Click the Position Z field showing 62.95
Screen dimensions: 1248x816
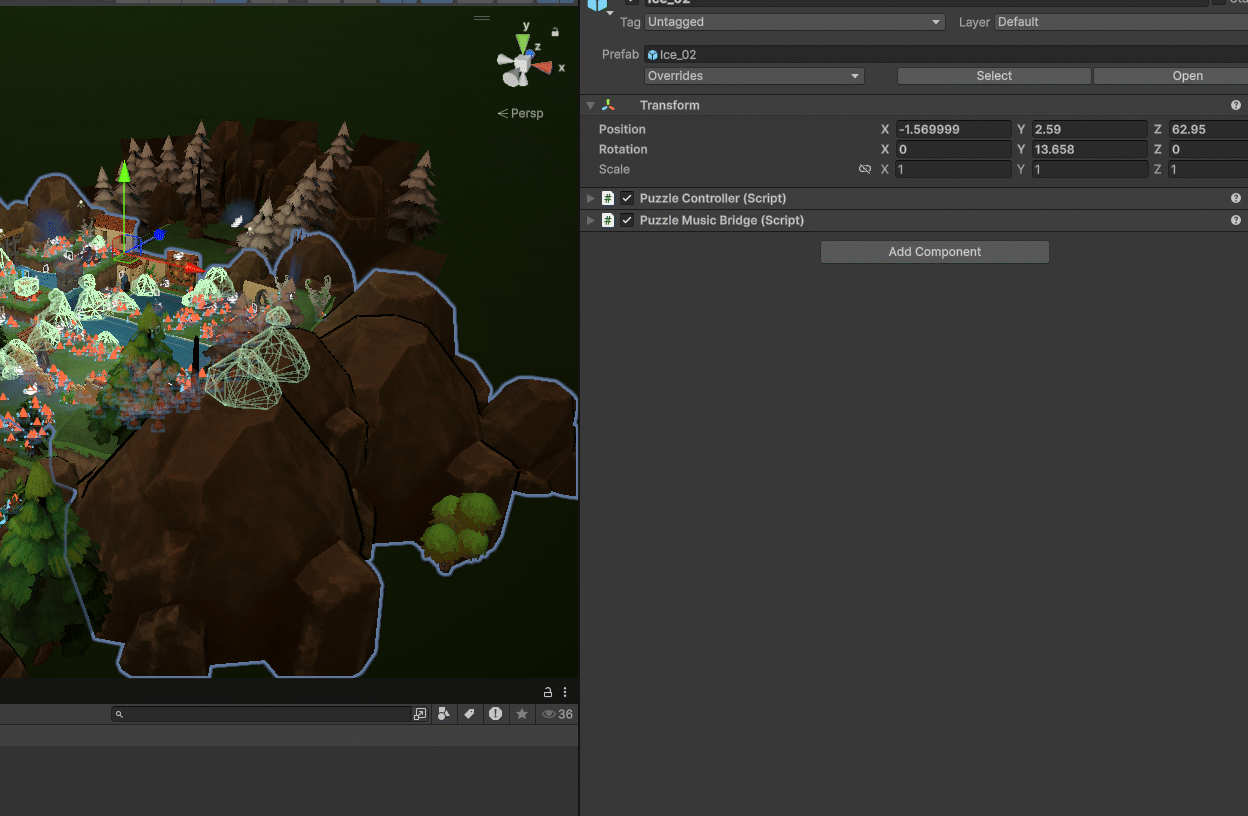[1209, 129]
